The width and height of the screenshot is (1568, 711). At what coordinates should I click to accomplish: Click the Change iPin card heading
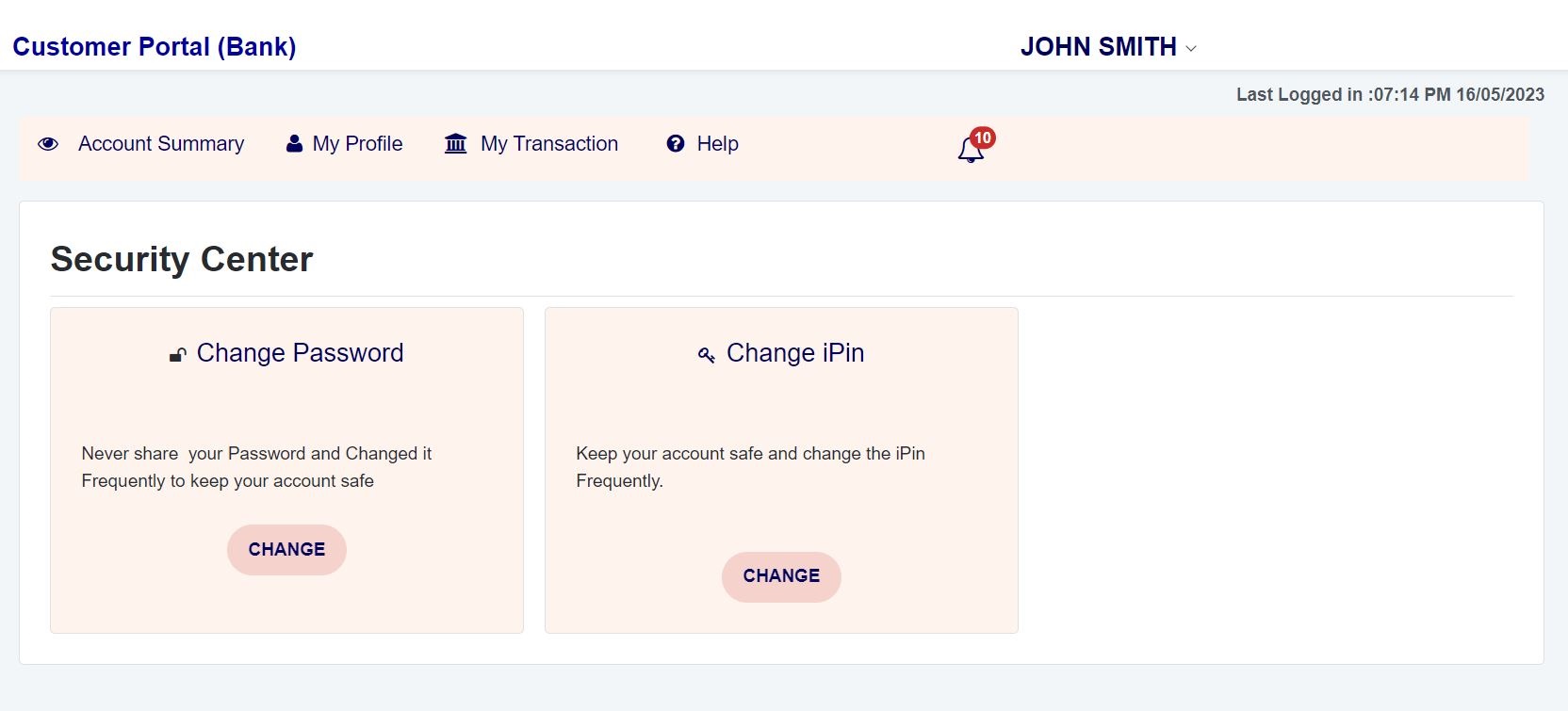tap(795, 353)
